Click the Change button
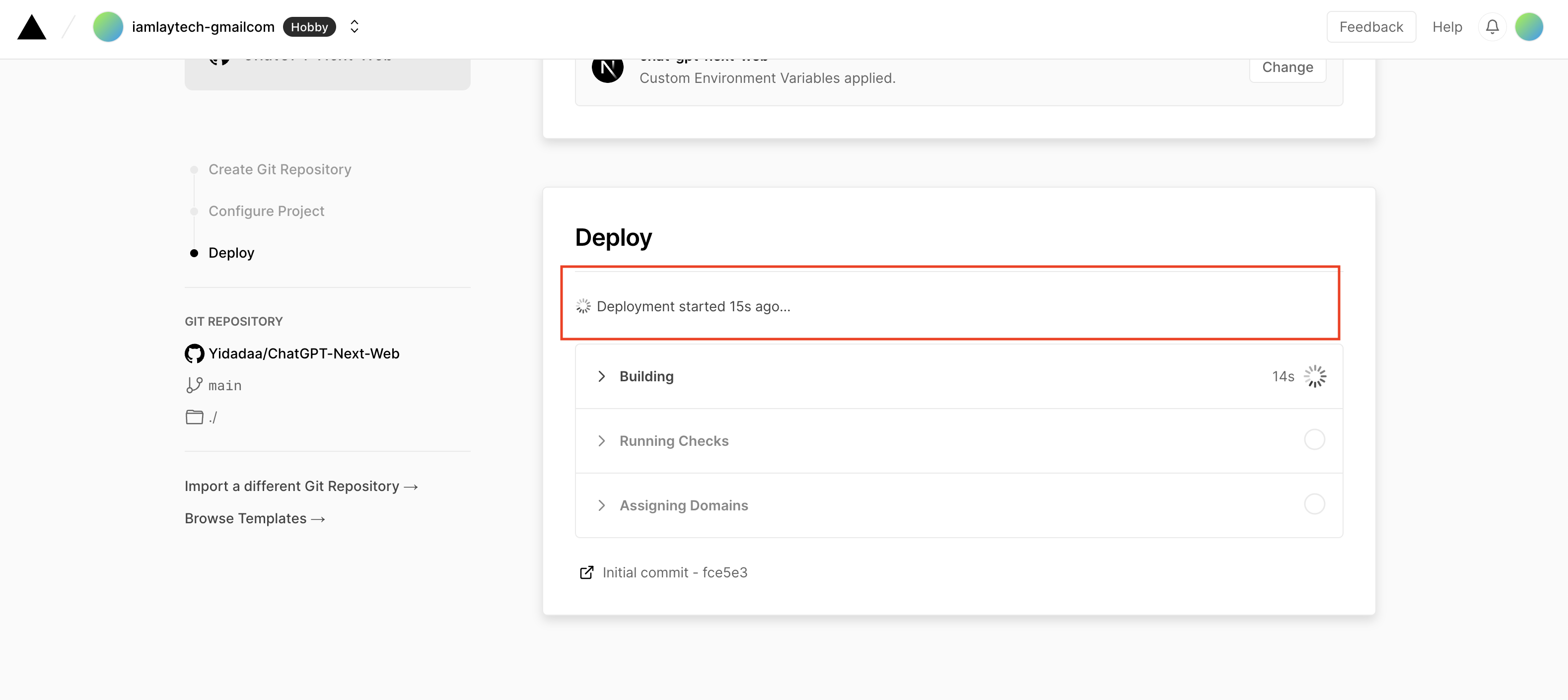Image resolution: width=1568 pixels, height=700 pixels. tap(1287, 68)
